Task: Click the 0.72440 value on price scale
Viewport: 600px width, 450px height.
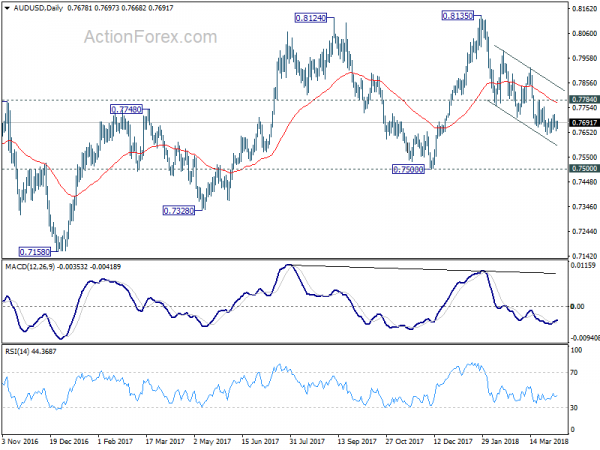Action: pos(584,232)
